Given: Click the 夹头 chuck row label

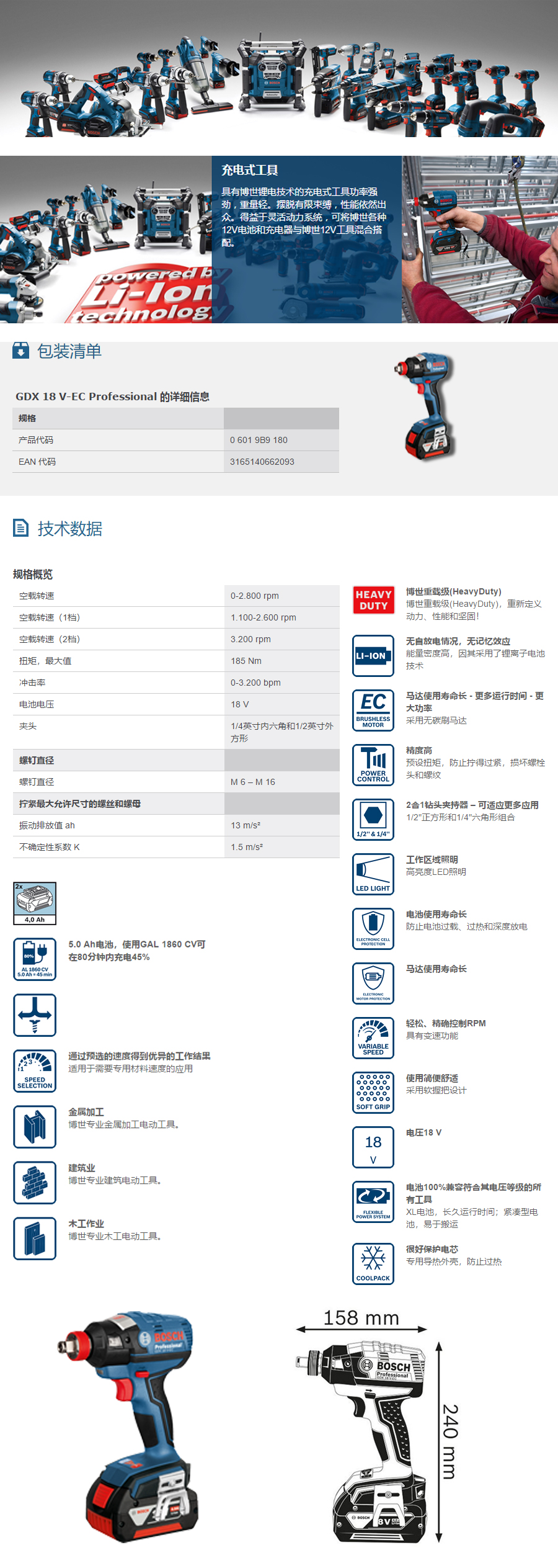Looking at the screenshot, I should click(x=28, y=726).
